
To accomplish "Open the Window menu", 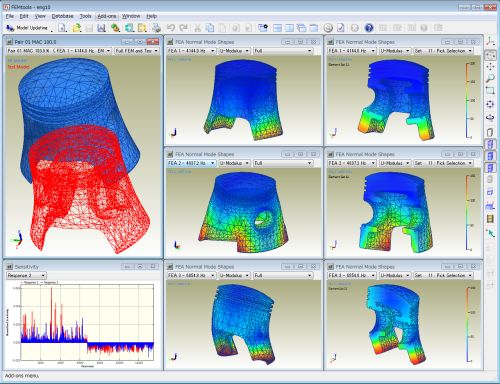I will [131, 16].
